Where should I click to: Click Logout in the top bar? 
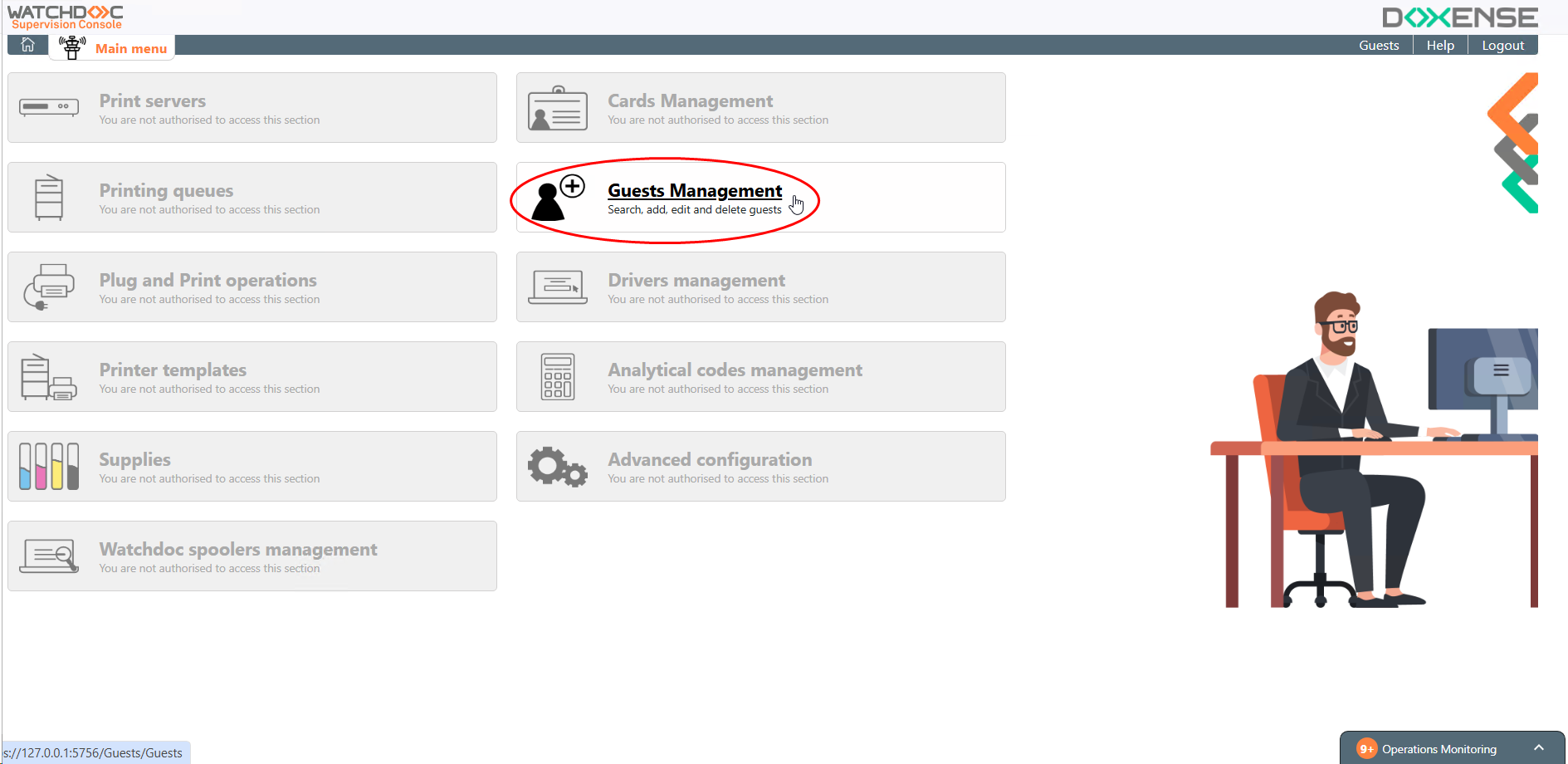pyautogui.click(x=1502, y=46)
